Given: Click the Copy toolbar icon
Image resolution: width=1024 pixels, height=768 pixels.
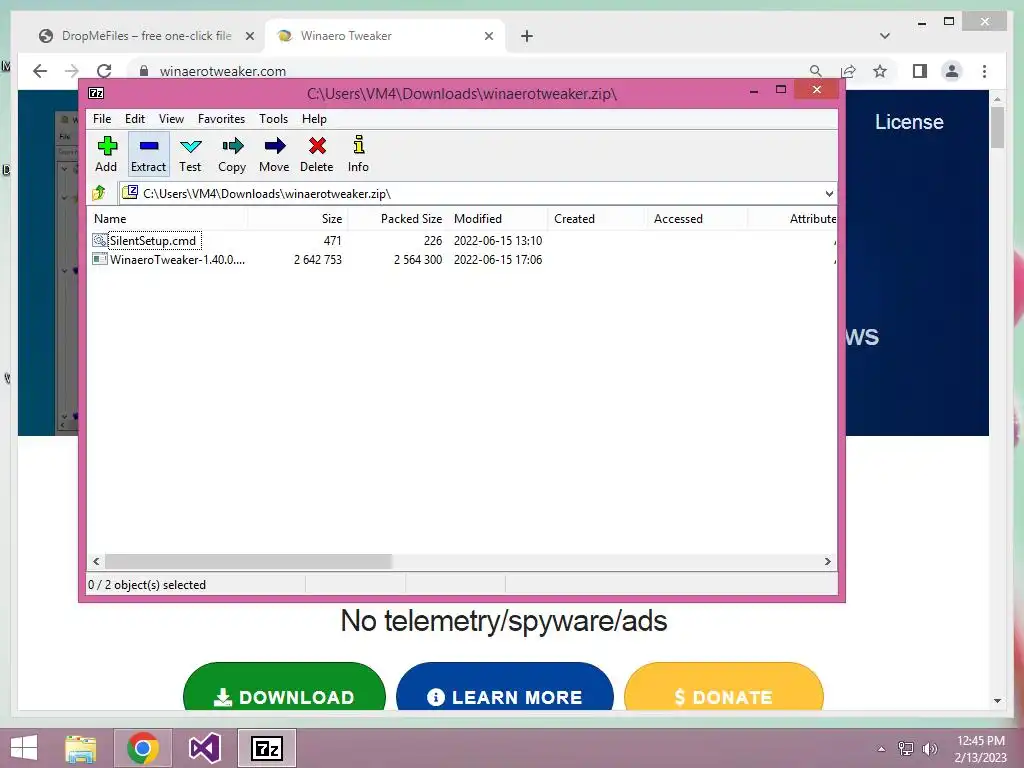Looking at the screenshot, I should (232, 154).
